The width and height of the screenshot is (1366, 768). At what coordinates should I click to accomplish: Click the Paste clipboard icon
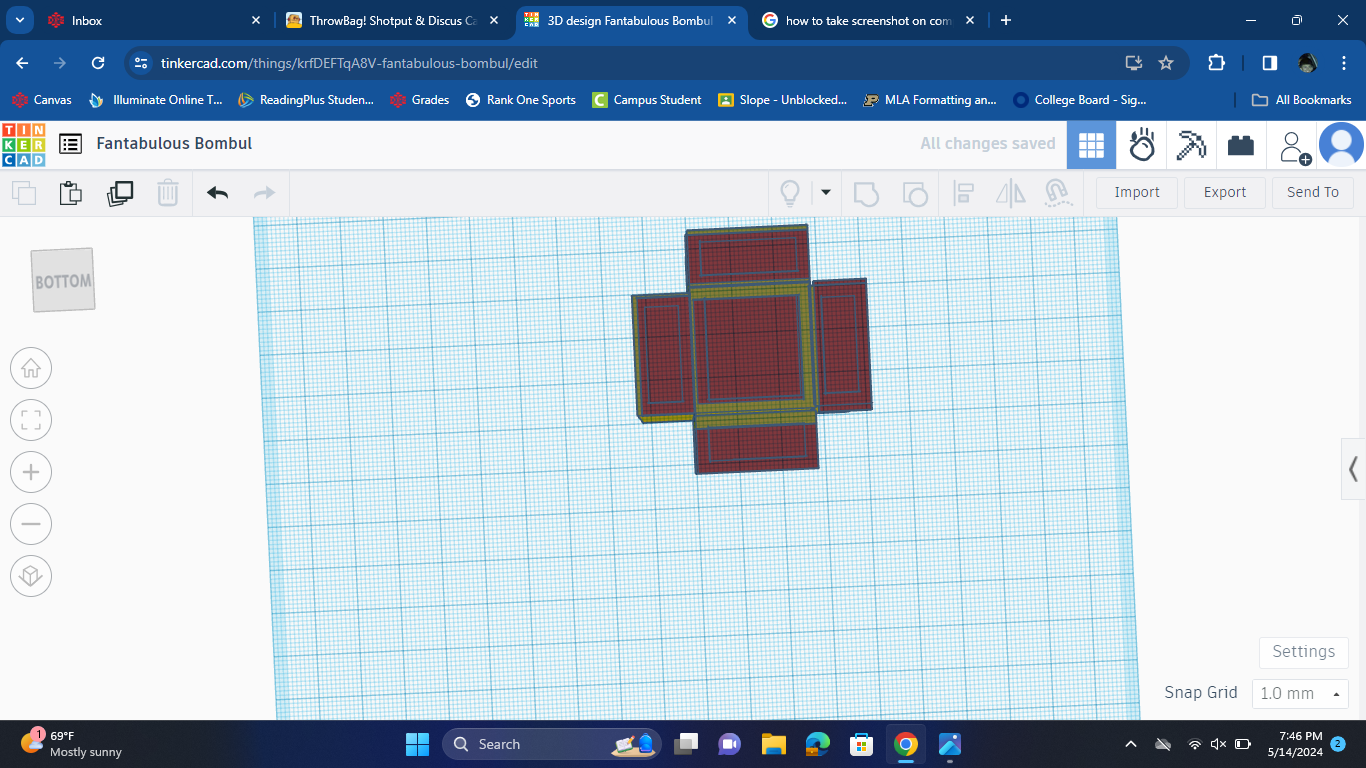point(70,193)
